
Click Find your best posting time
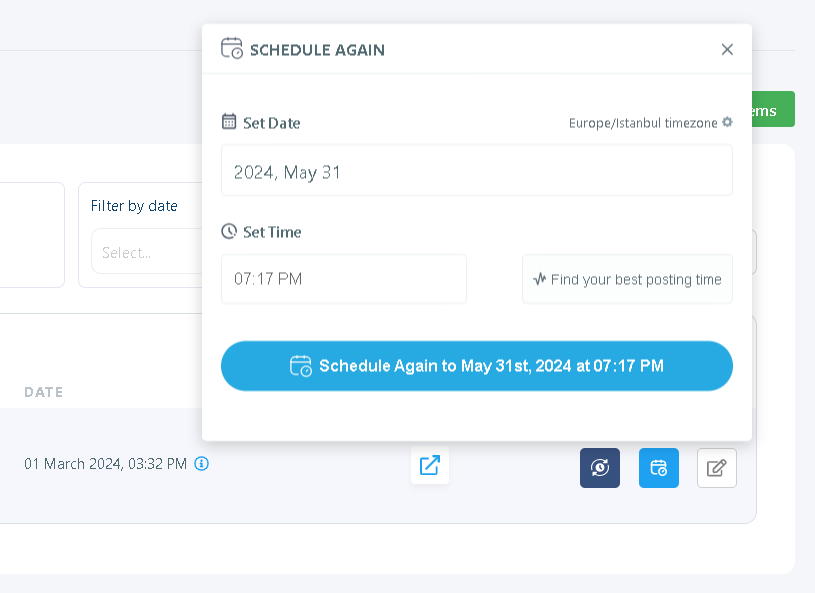[x=627, y=279]
